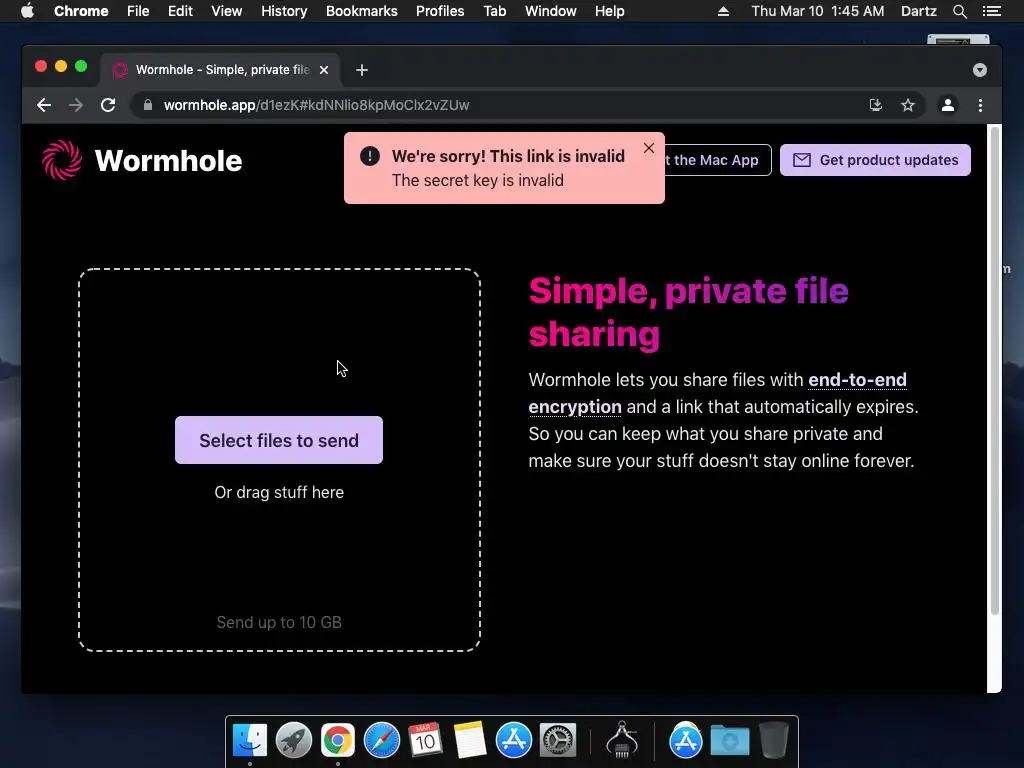The image size is (1024, 768).
Task: Click the Get product updates button
Action: click(x=875, y=160)
